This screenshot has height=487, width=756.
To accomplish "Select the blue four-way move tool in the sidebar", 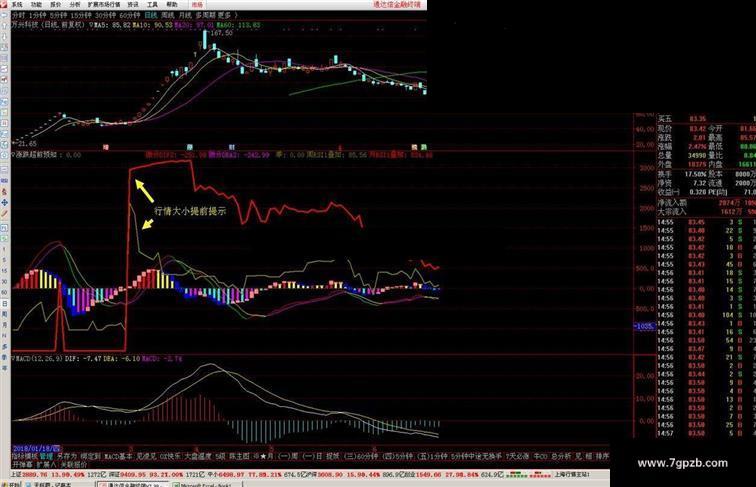I will click(4, 203).
